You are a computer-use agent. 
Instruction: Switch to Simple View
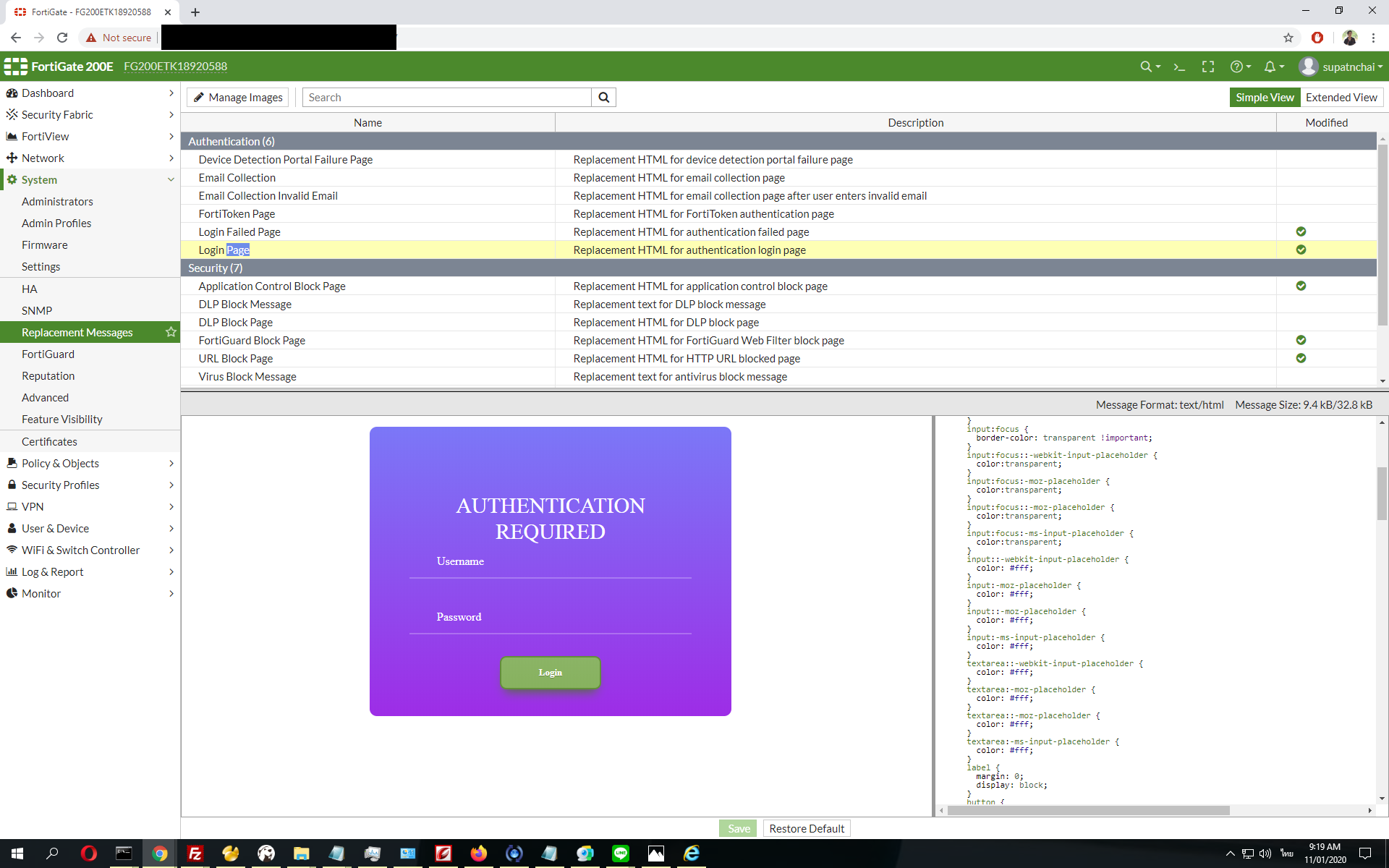(x=1265, y=98)
